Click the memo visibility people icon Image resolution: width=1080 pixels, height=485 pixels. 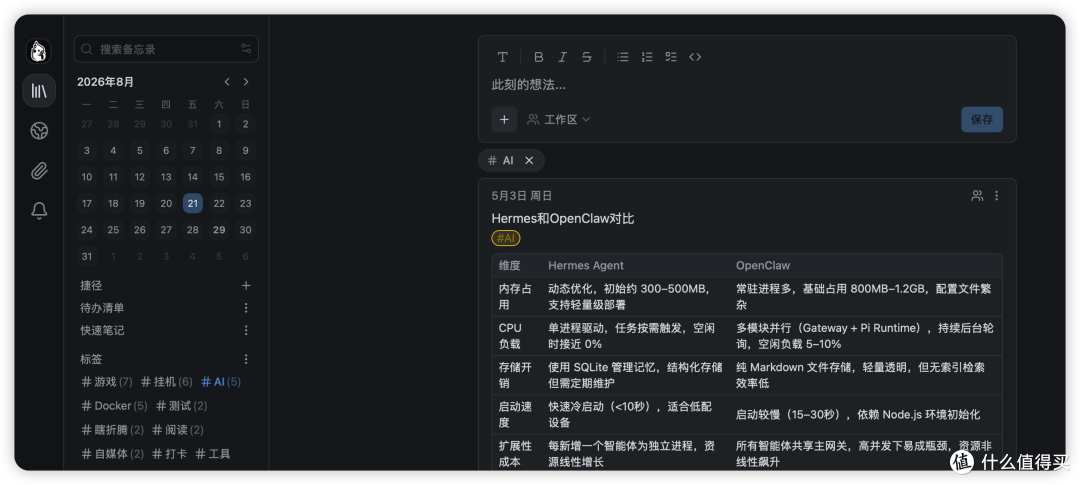coord(977,196)
